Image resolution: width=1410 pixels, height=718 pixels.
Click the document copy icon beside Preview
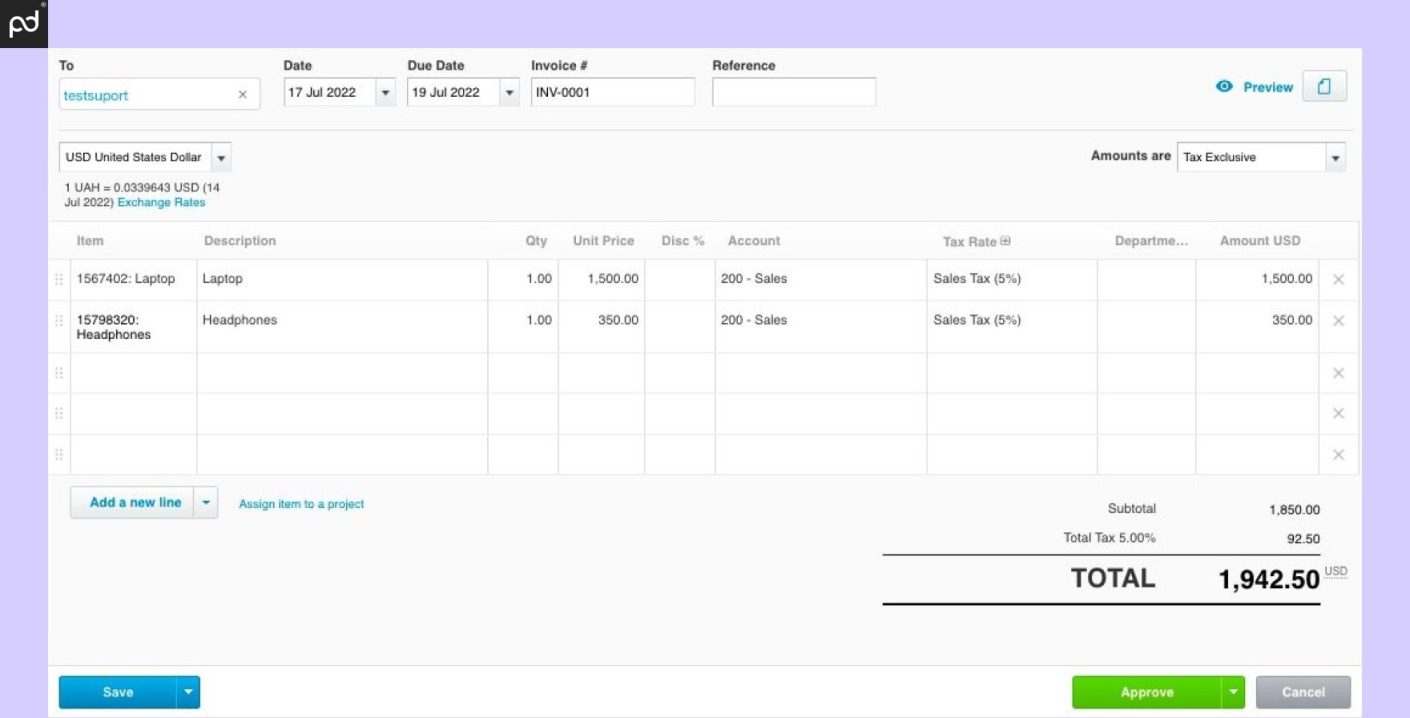(x=1325, y=85)
